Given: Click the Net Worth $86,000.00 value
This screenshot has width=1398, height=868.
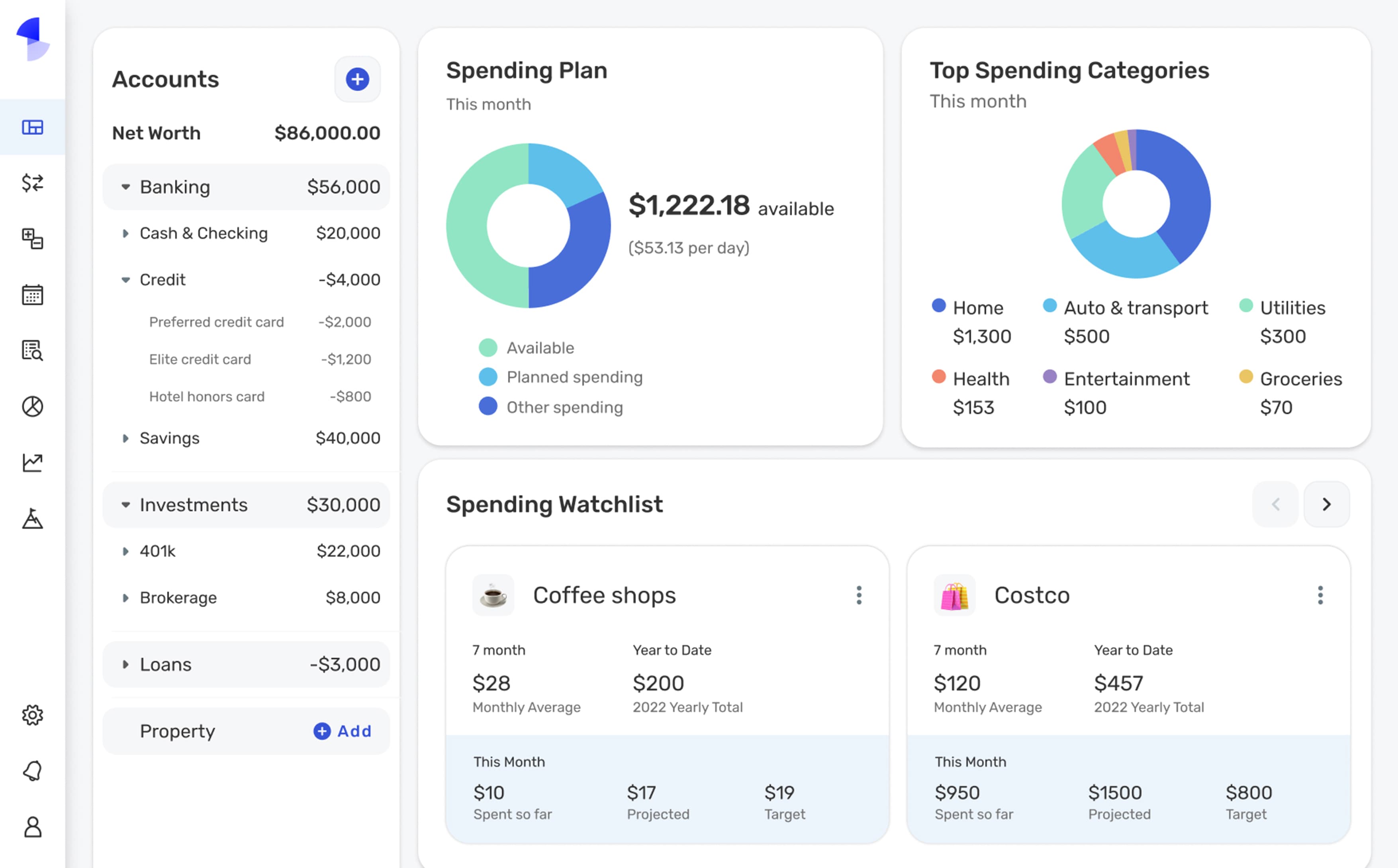Looking at the screenshot, I should click(x=327, y=133).
